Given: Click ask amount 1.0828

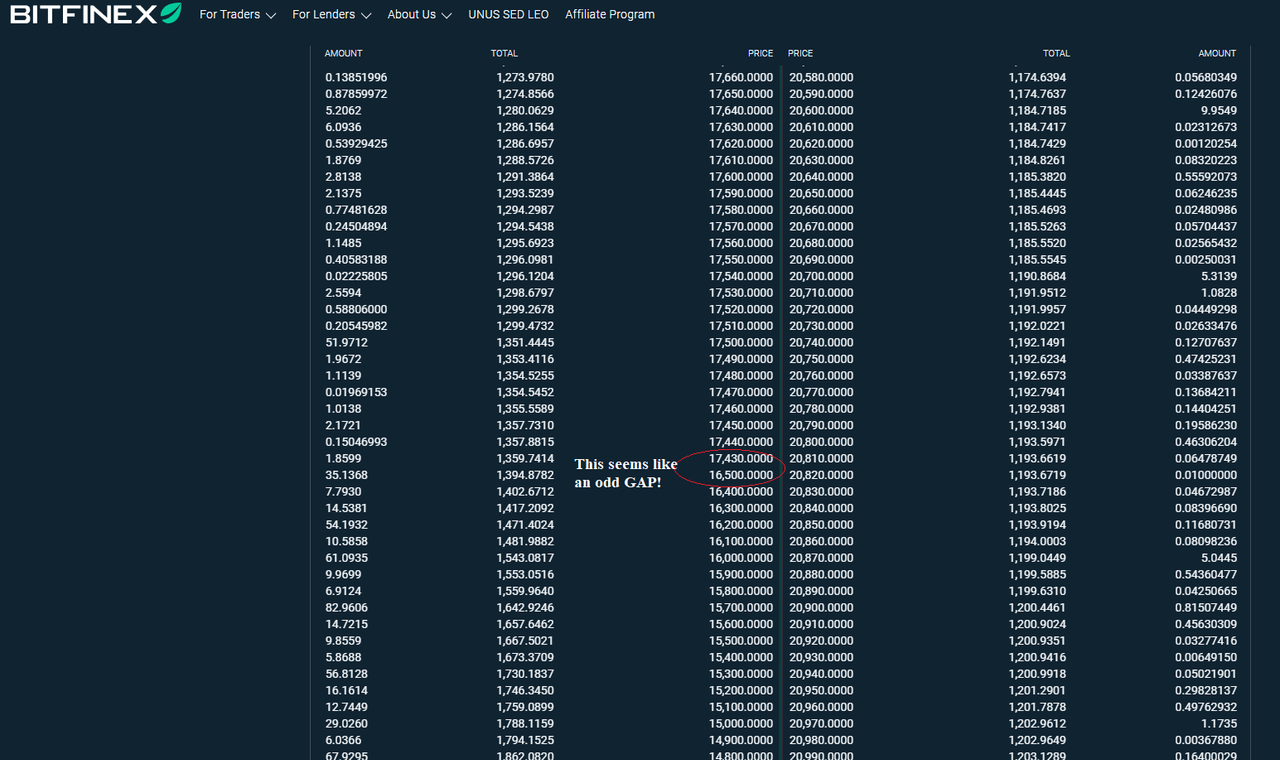Looking at the screenshot, I should tap(1219, 293).
